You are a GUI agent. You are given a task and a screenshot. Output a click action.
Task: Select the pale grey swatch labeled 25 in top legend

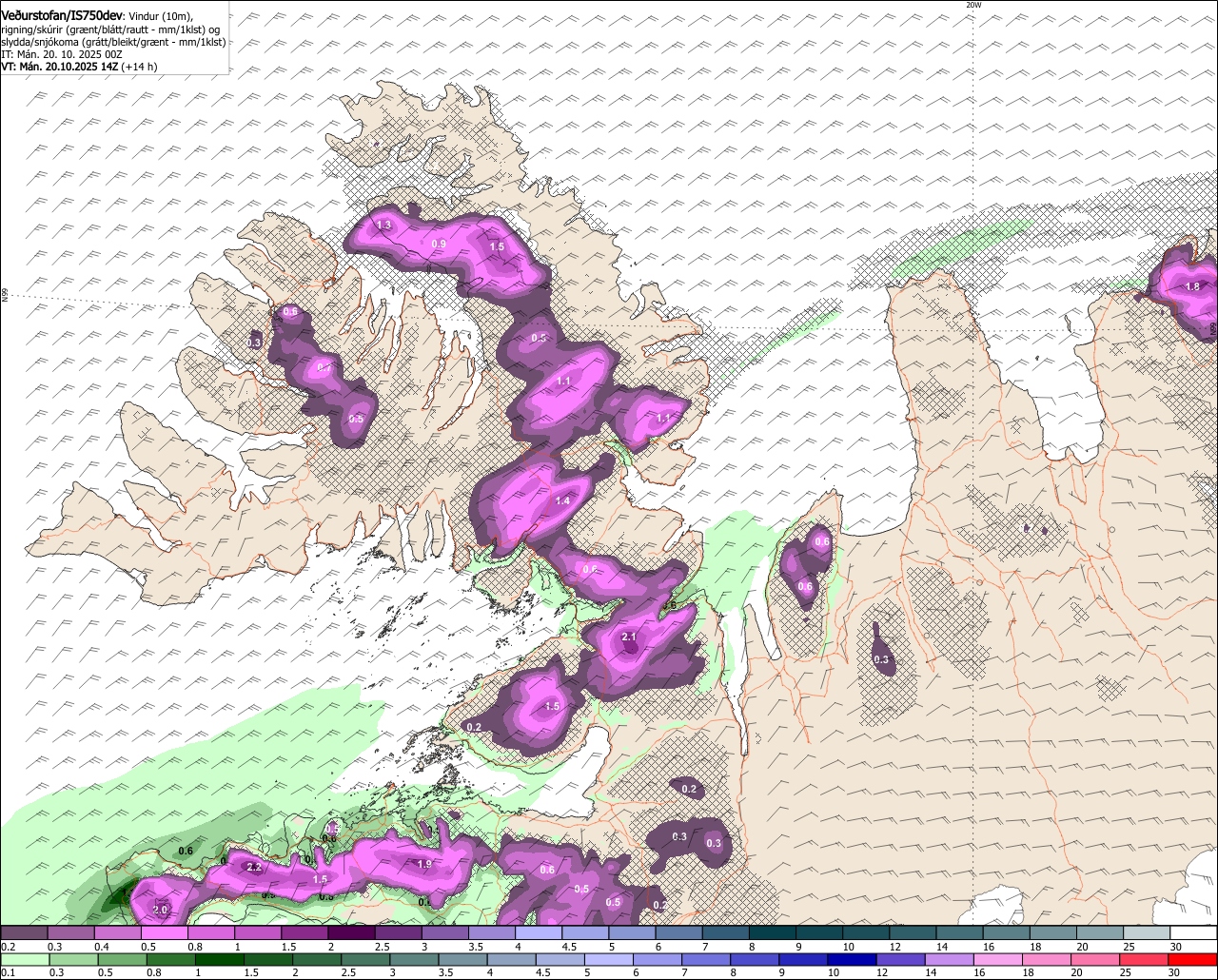[x=1147, y=933]
